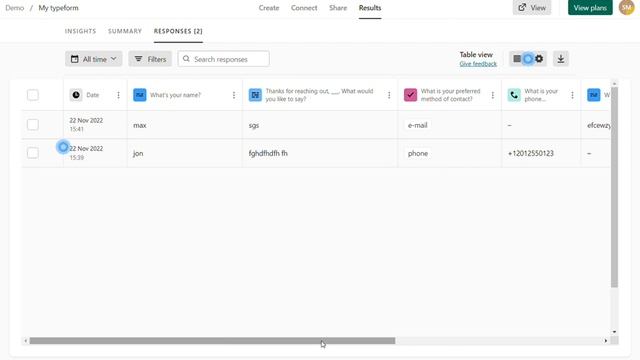The height and width of the screenshot is (360, 640).
Task: Open the All time date dropdown
Action: click(x=93, y=59)
